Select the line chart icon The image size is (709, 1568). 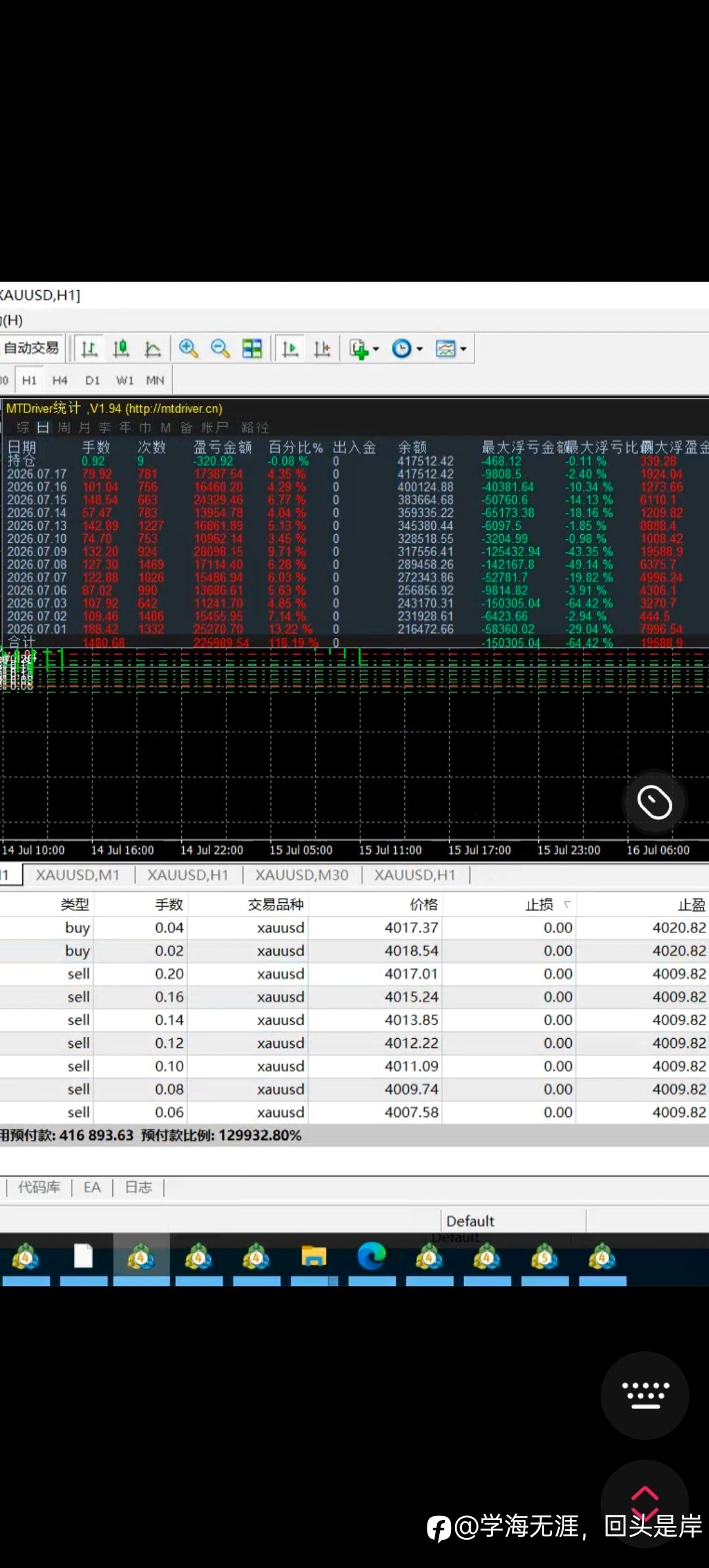pyautogui.click(x=152, y=349)
